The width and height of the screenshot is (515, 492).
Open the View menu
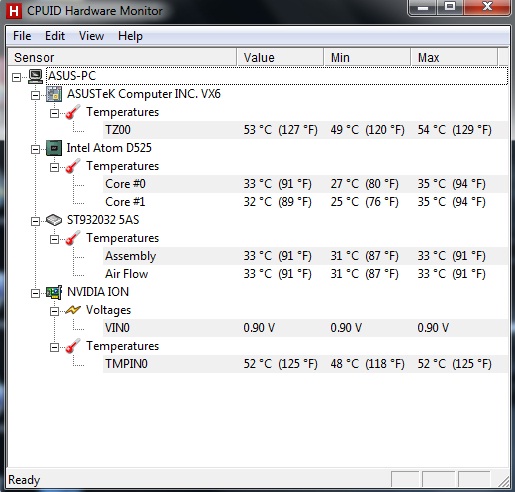pyautogui.click(x=91, y=36)
